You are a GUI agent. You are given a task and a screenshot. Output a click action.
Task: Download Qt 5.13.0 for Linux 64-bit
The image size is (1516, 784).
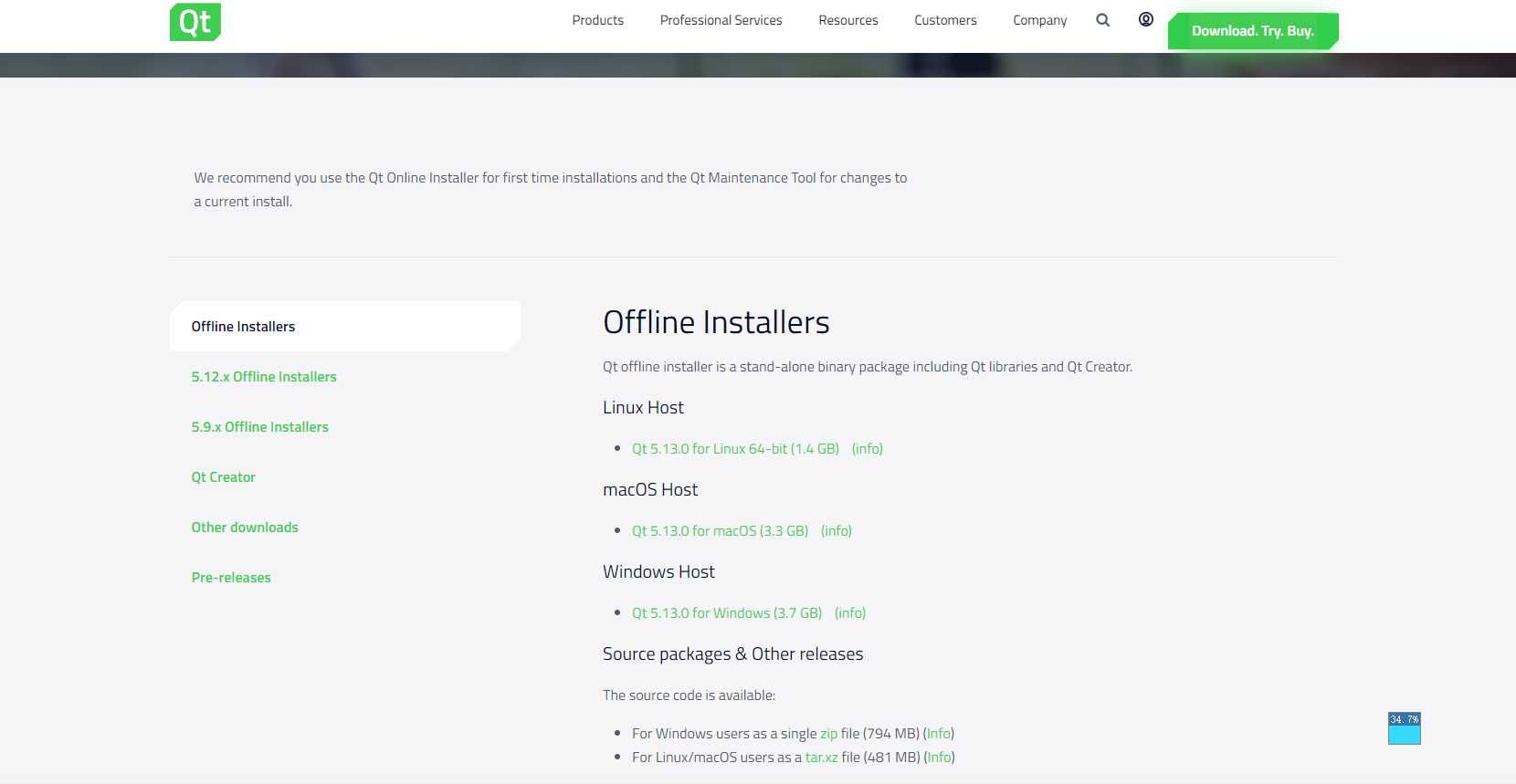point(735,449)
